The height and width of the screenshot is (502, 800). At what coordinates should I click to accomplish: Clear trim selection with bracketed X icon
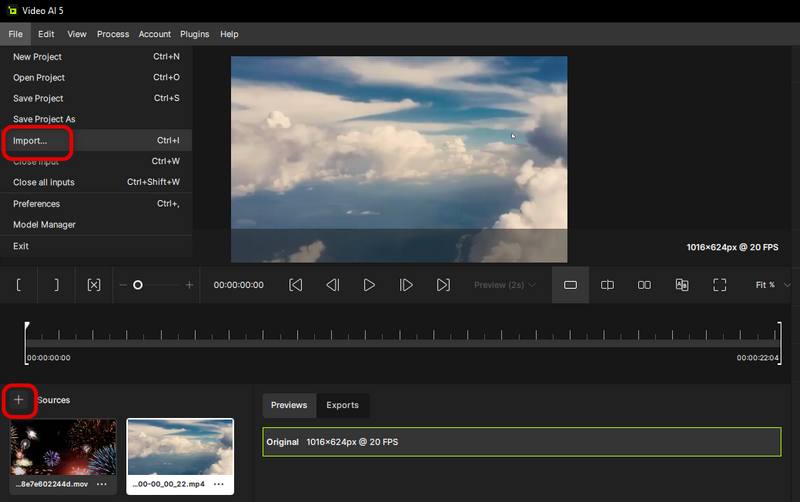click(x=94, y=285)
